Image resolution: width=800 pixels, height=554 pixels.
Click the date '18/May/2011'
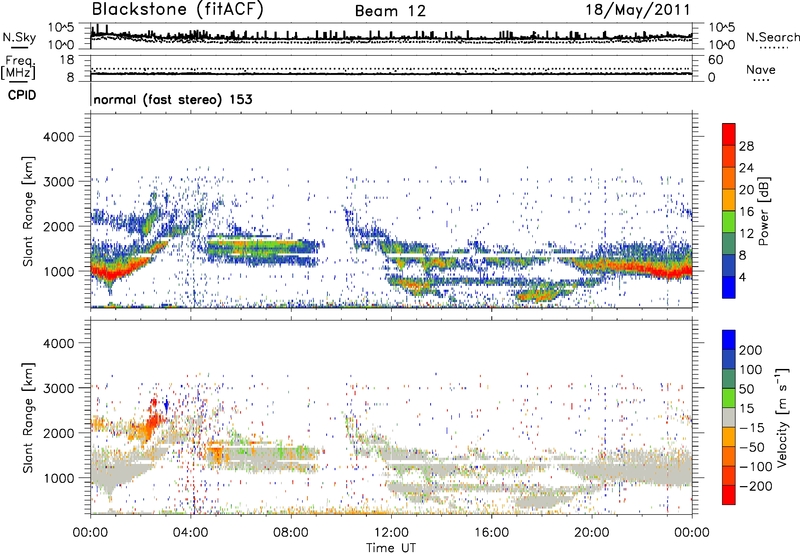coord(638,10)
